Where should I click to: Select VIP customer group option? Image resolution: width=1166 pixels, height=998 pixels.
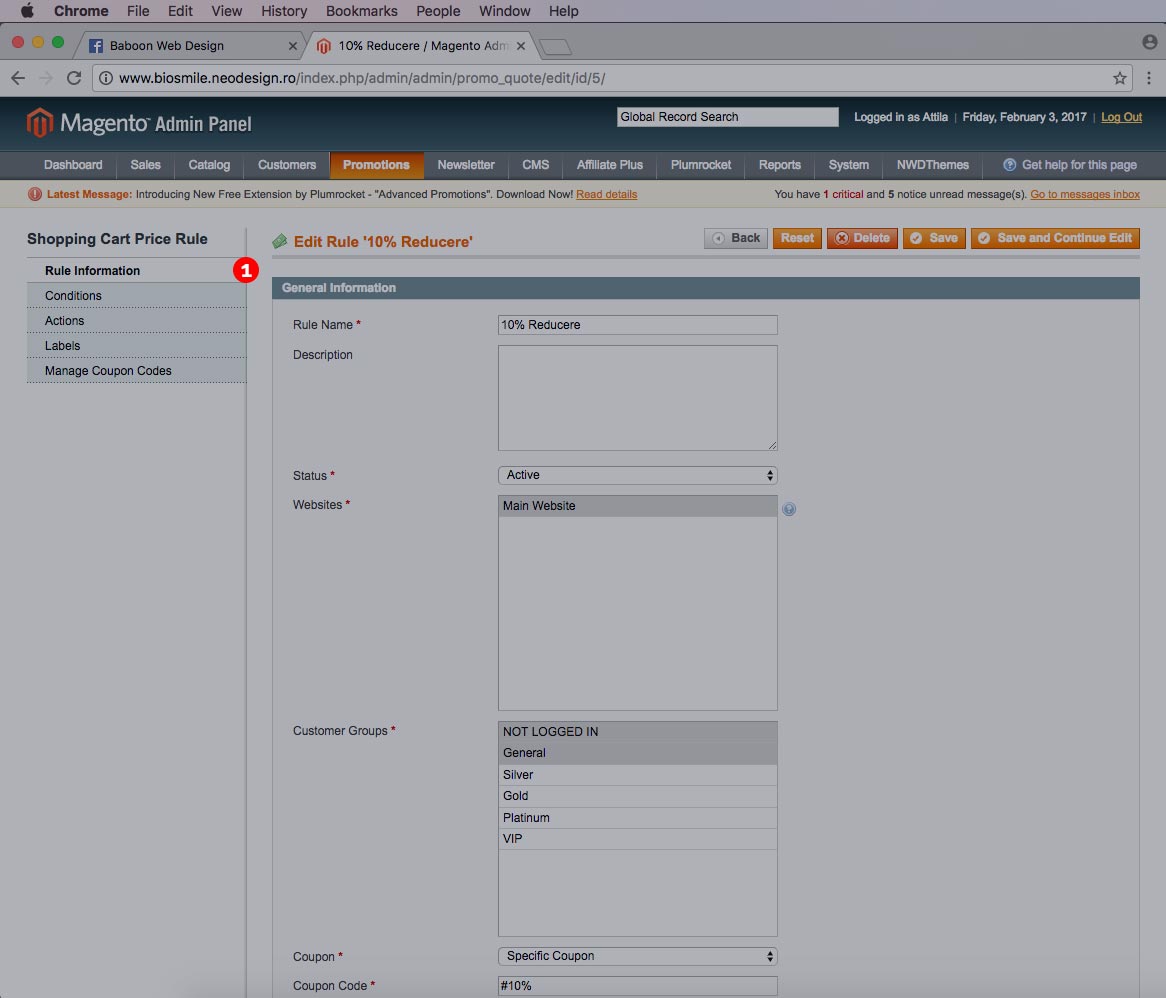click(637, 839)
